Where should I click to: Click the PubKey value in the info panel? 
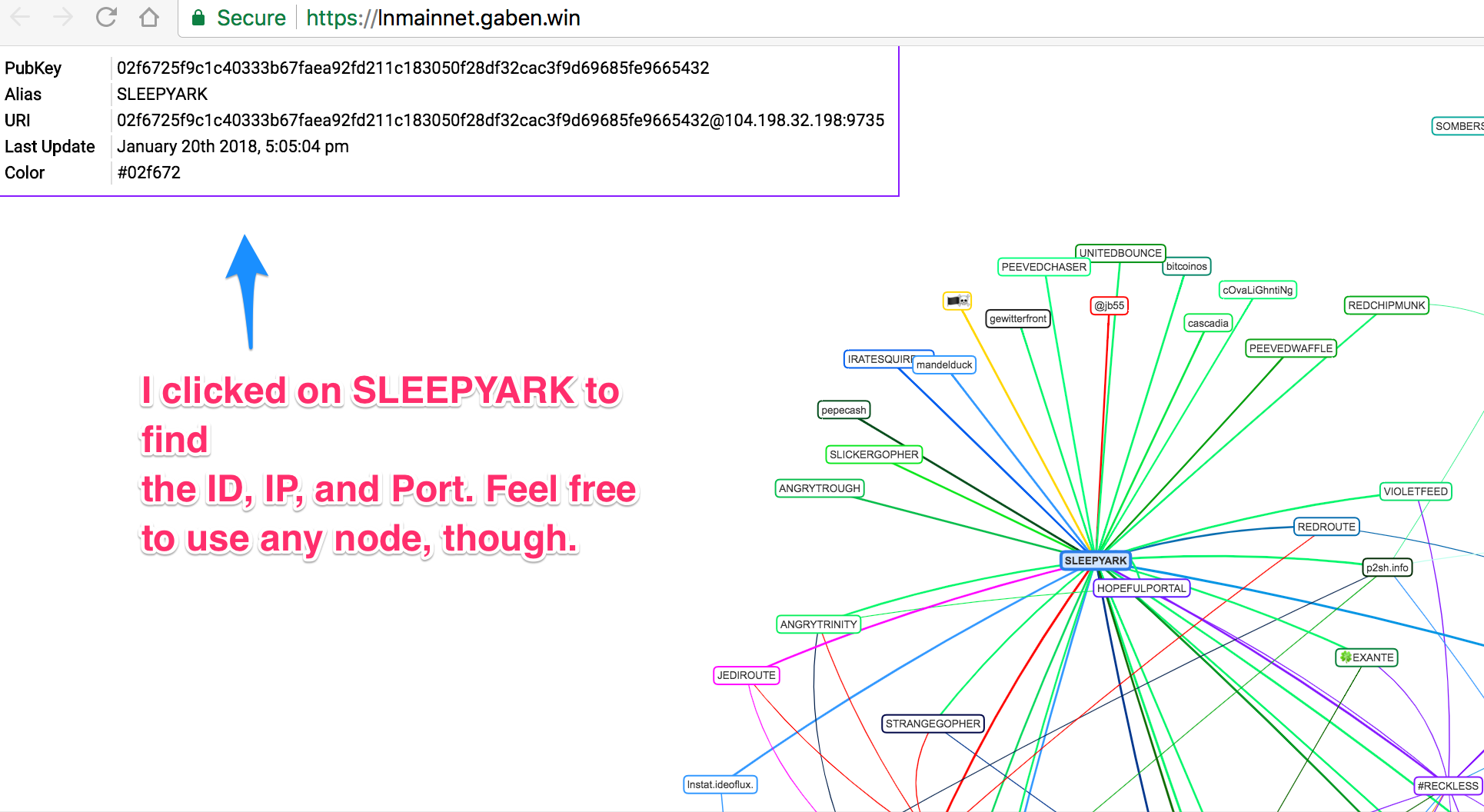[413, 68]
